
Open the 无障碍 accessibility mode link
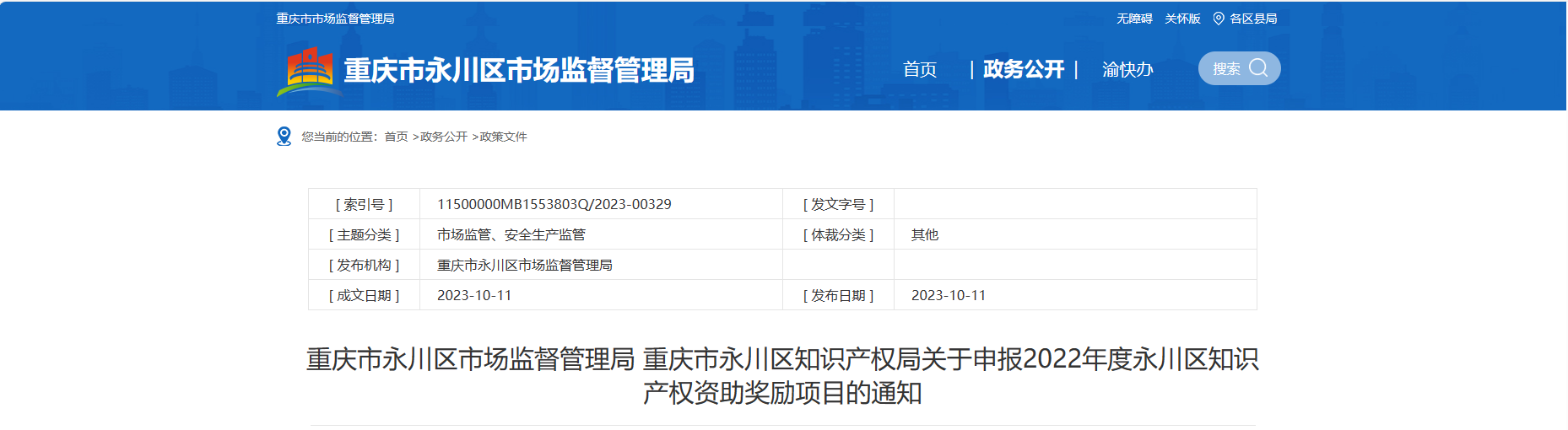1133,19
